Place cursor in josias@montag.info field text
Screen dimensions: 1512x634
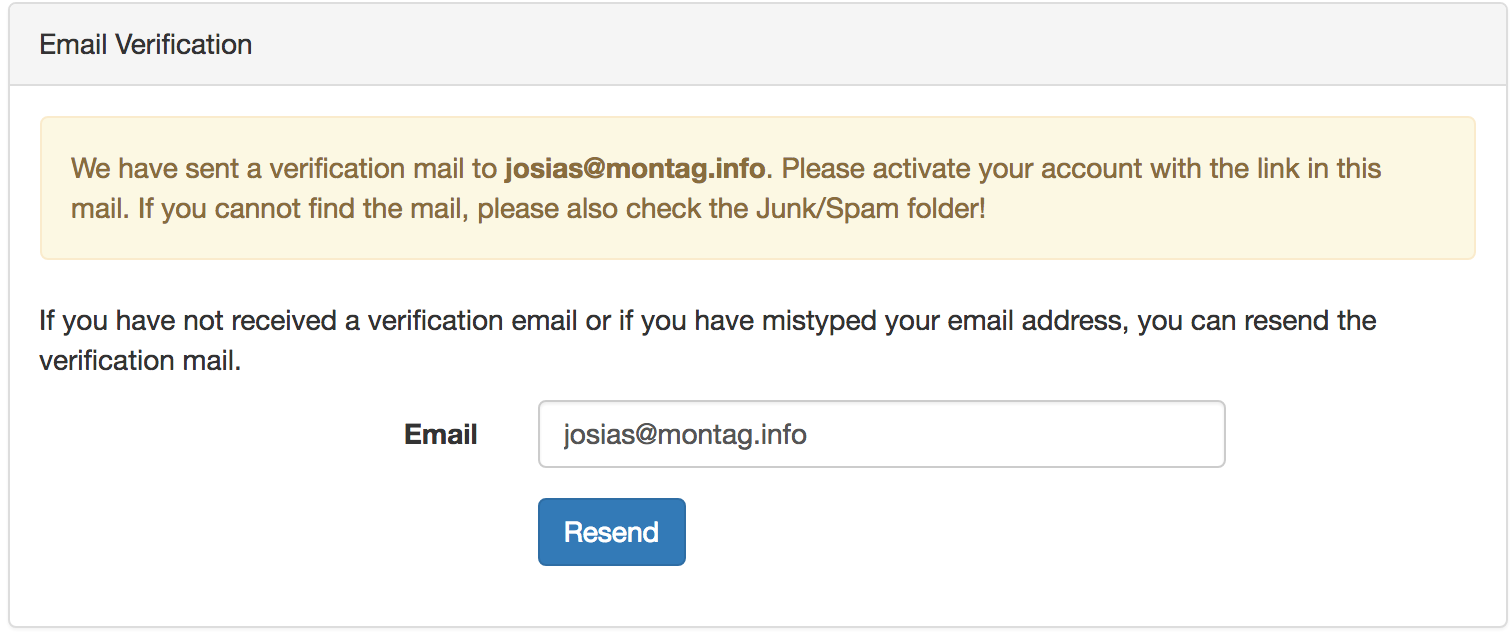pyautogui.click(x=685, y=435)
